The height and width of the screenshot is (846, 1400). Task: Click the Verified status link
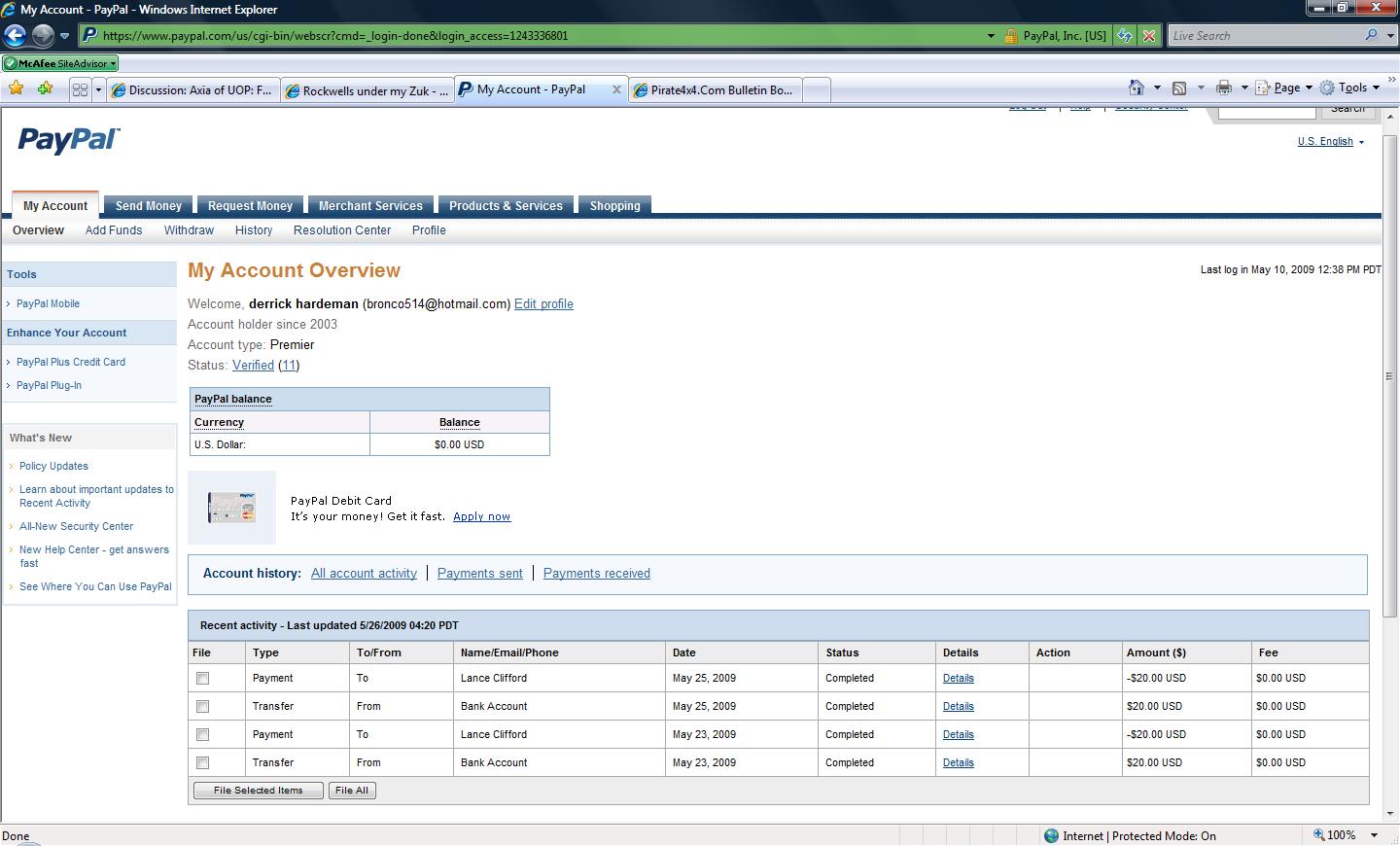(x=253, y=366)
